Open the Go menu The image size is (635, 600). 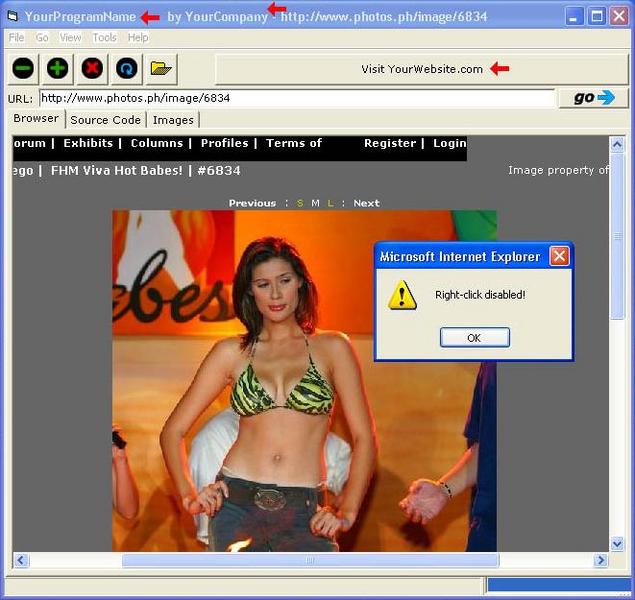(42, 37)
